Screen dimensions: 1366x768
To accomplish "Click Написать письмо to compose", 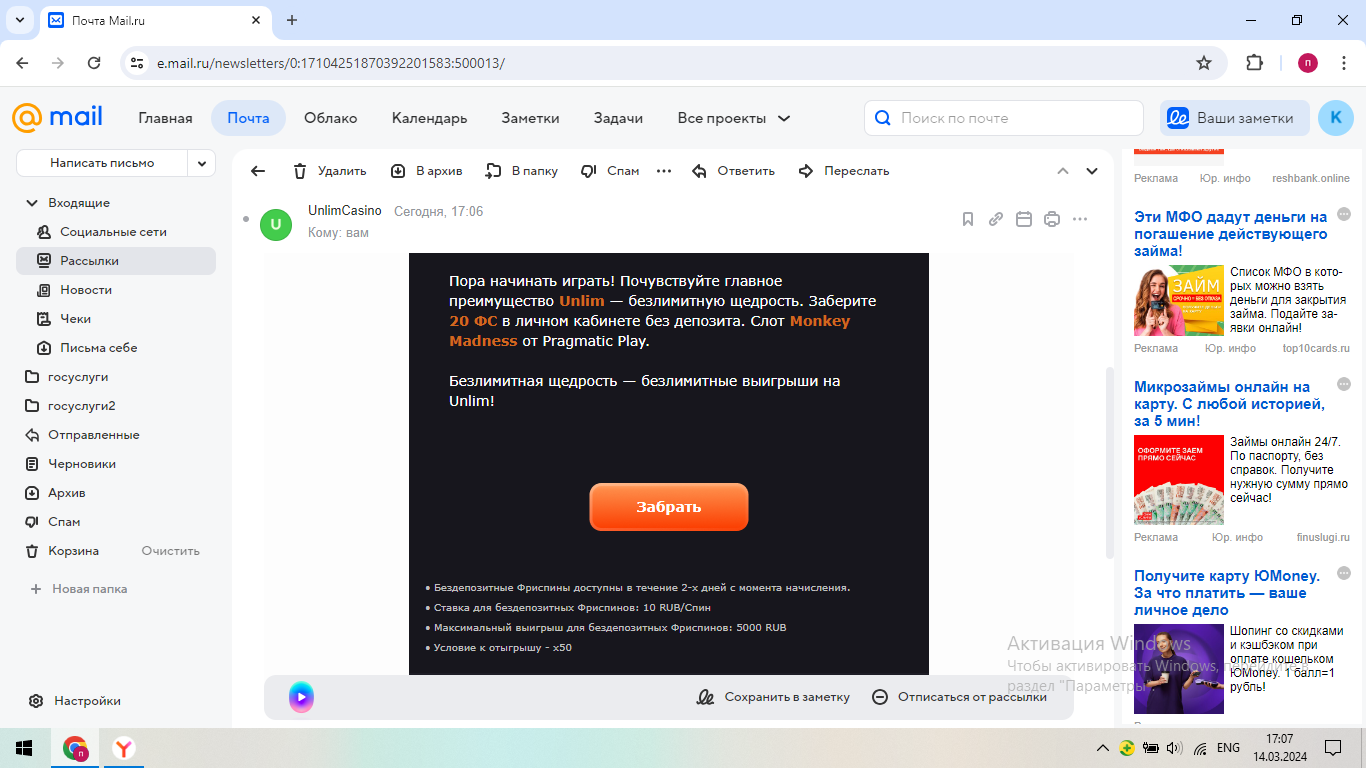I will (102, 163).
